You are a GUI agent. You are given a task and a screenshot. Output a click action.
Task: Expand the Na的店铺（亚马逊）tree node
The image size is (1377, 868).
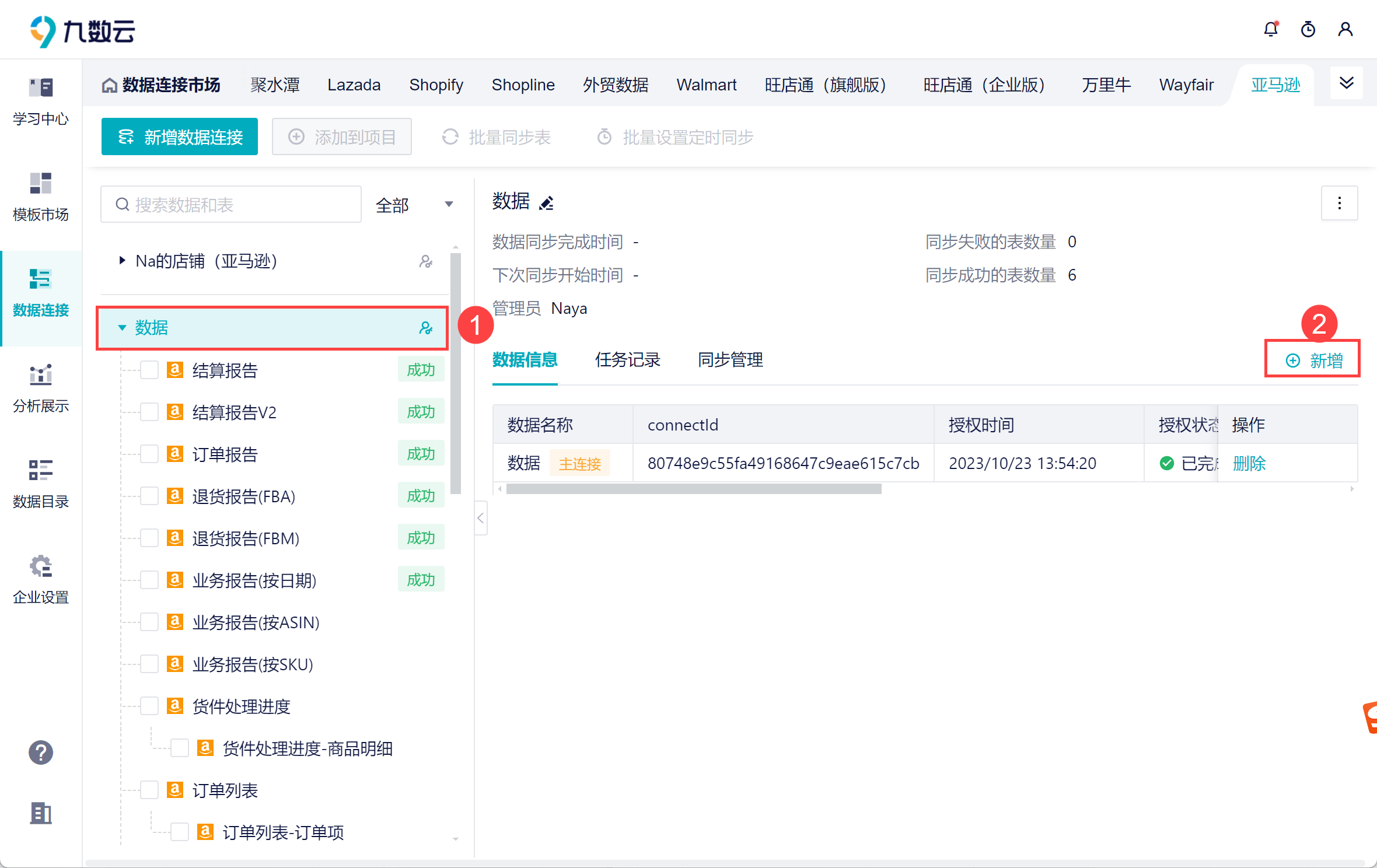122,261
